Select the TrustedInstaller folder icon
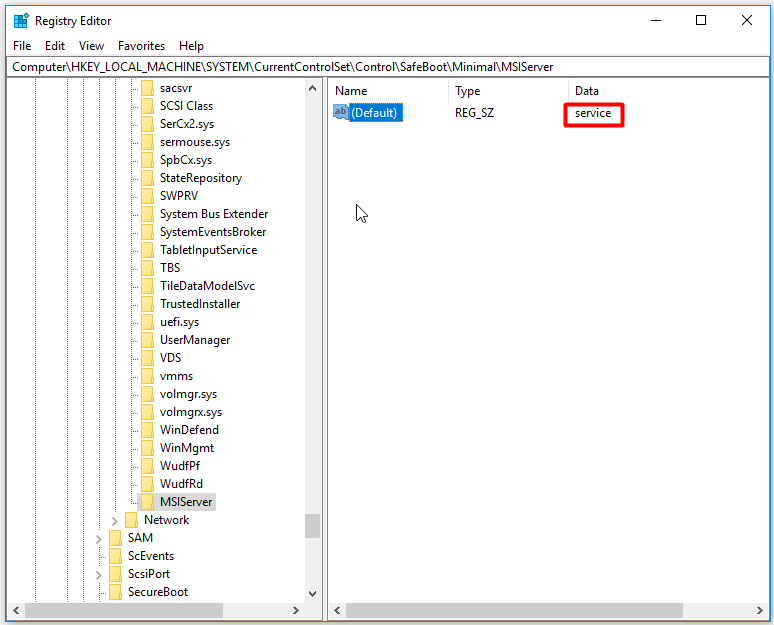 click(x=147, y=304)
